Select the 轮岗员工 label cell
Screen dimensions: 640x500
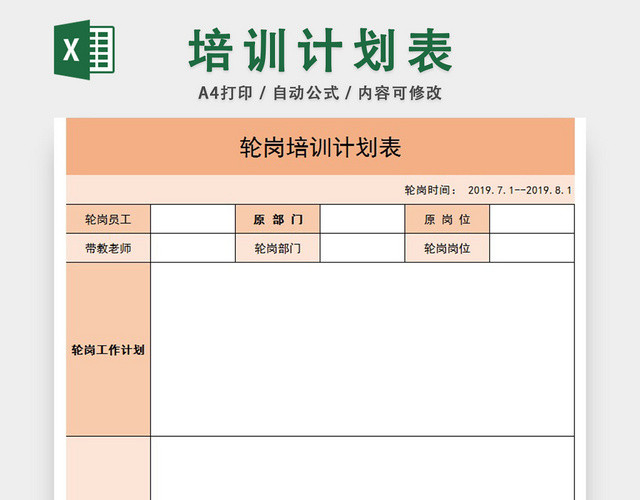point(108,220)
